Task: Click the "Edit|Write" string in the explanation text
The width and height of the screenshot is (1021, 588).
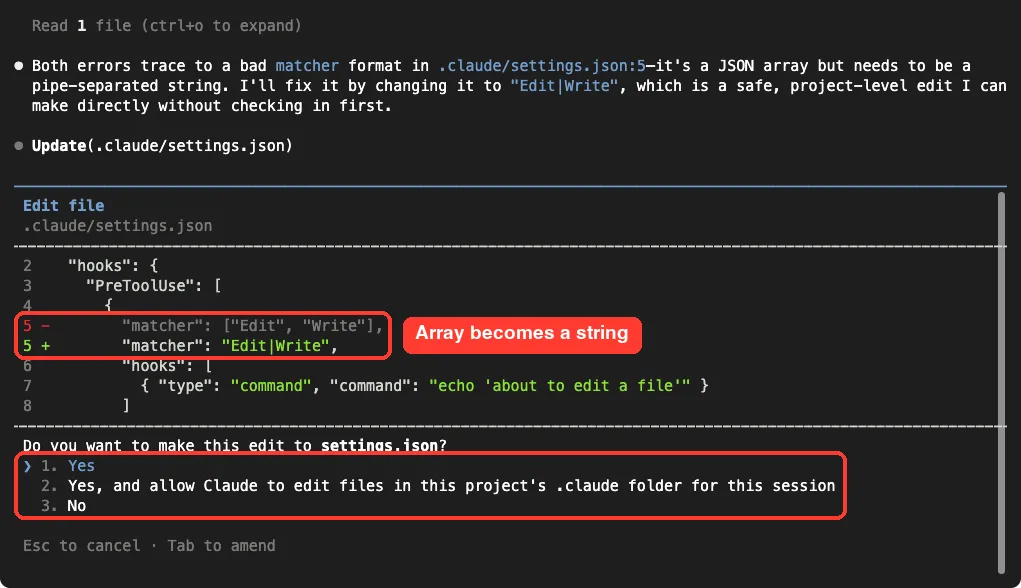Action: pyautogui.click(x=564, y=86)
